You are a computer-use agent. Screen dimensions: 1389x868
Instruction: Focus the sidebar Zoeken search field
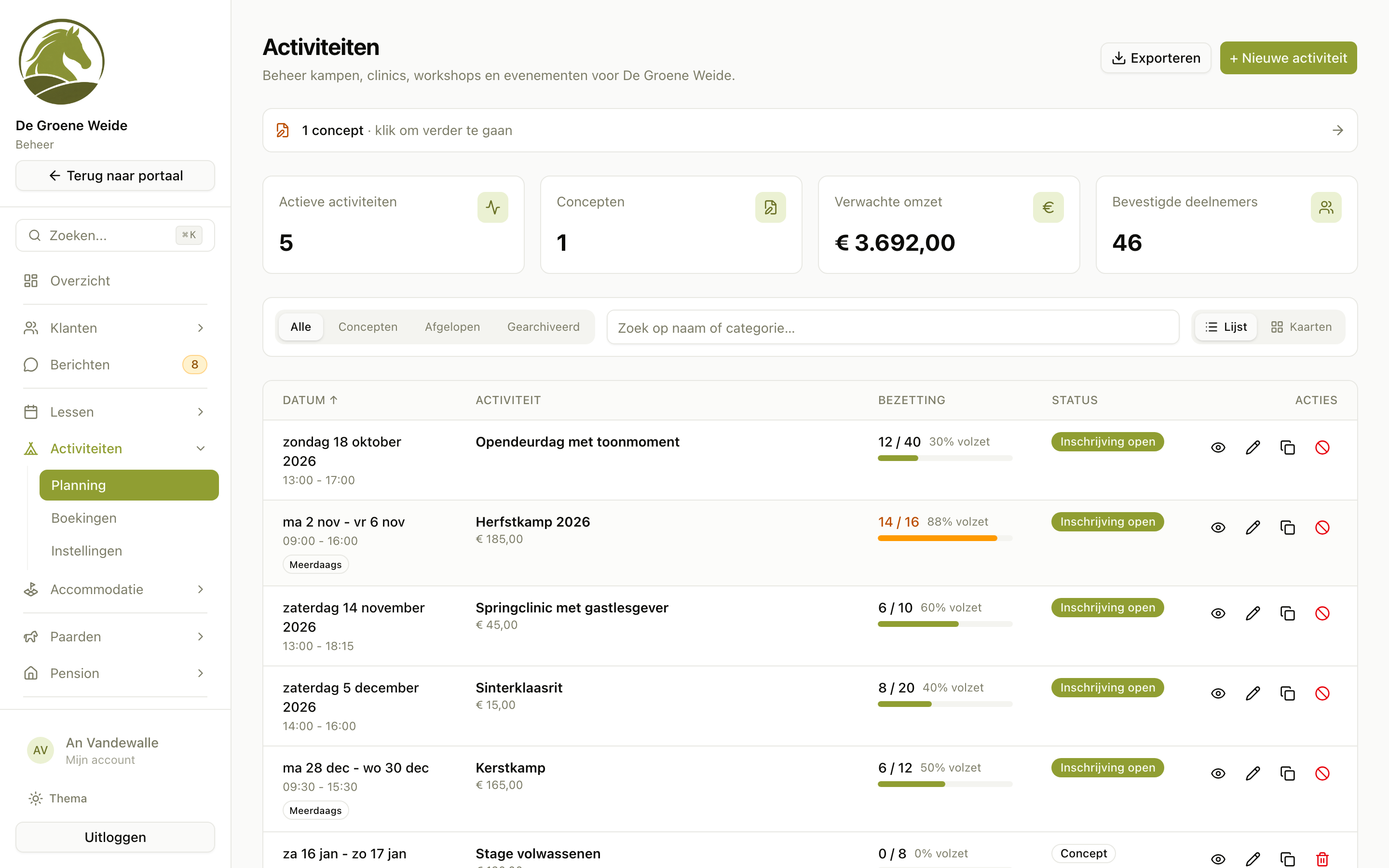(x=115, y=235)
